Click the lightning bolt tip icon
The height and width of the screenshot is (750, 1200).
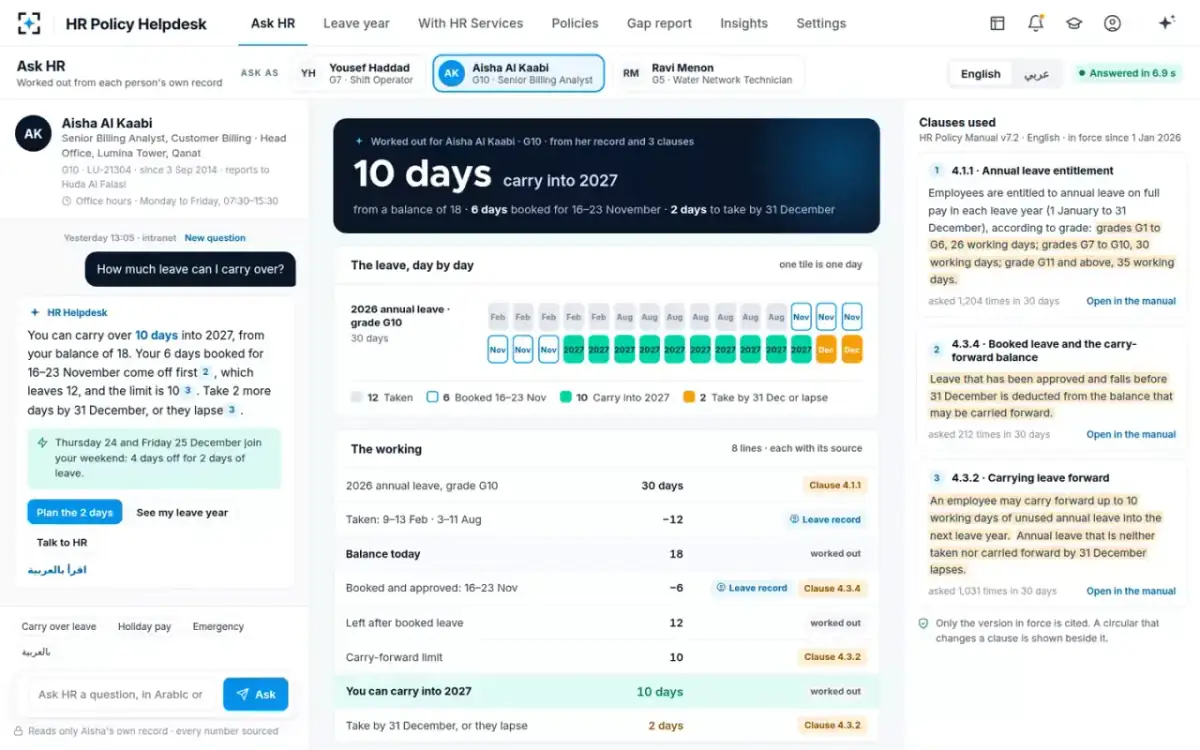(43, 442)
